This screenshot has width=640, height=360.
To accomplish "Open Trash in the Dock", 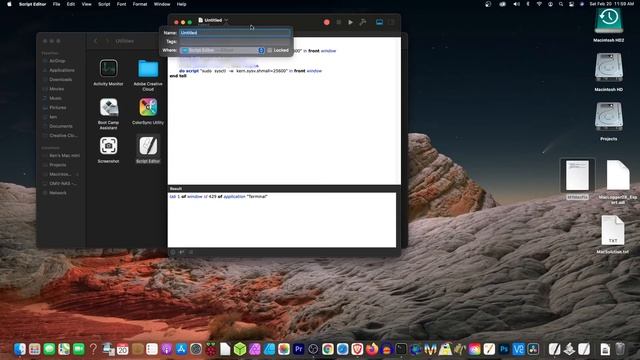I will coord(620,349).
